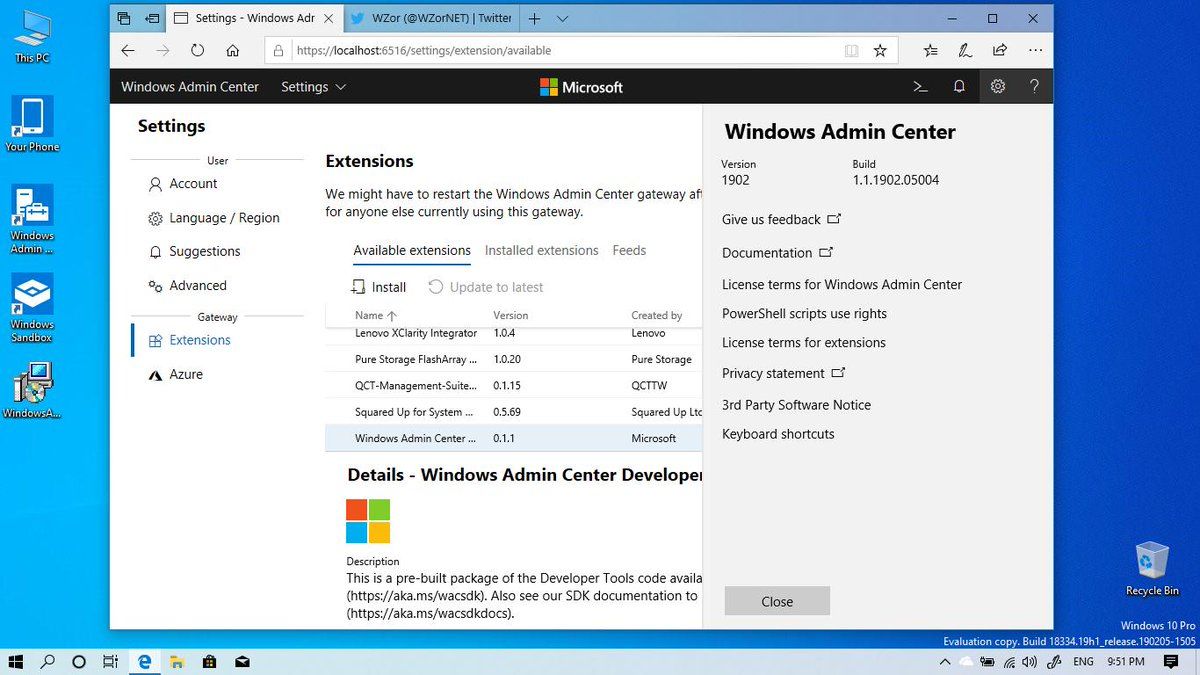Switch to Feeds tab
The height and width of the screenshot is (675, 1200).
pyautogui.click(x=629, y=251)
